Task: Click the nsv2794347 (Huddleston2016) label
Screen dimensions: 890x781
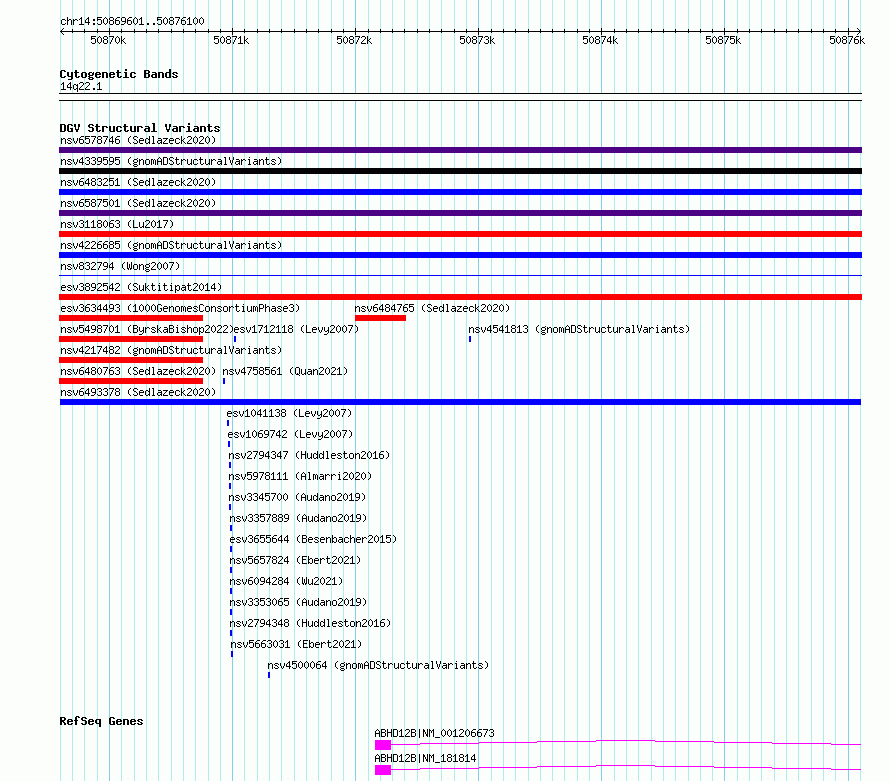Action: [x=309, y=455]
